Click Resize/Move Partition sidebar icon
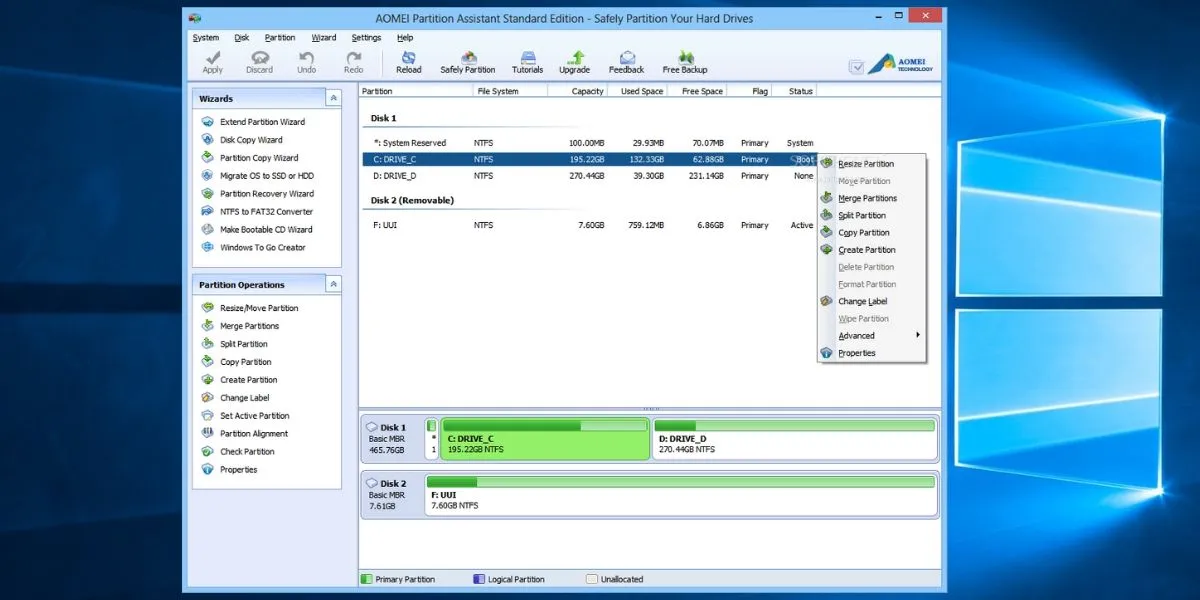This screenshot has width=1200, height=600. click(x=208, y=308)
